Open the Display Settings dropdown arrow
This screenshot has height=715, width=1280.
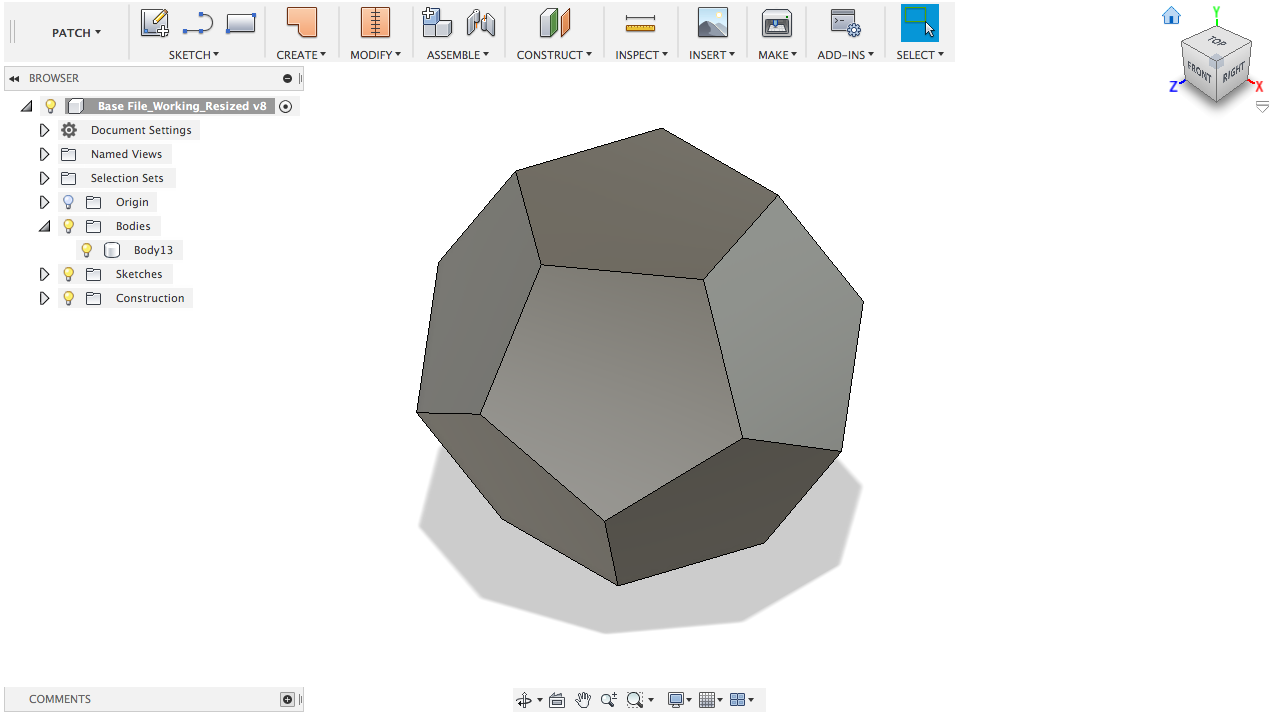689,701
